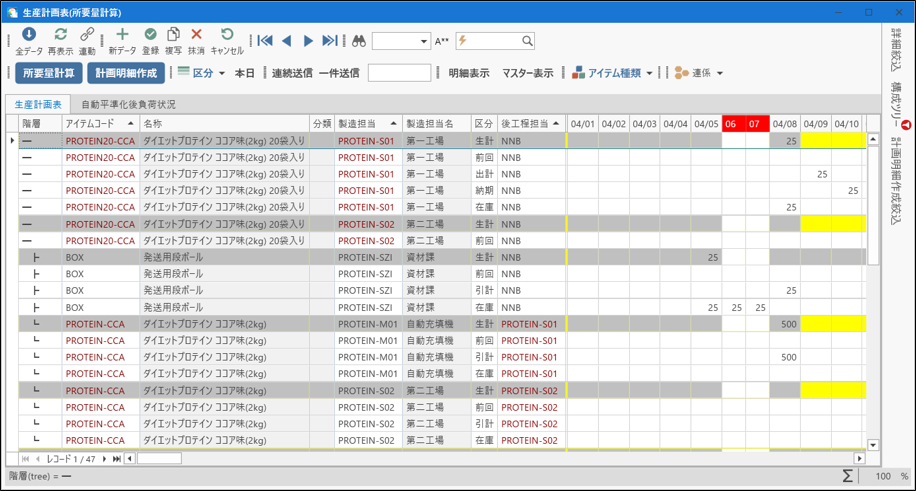Click the 全データ download icon
916x491 pixels.
(x=29, y=36)
